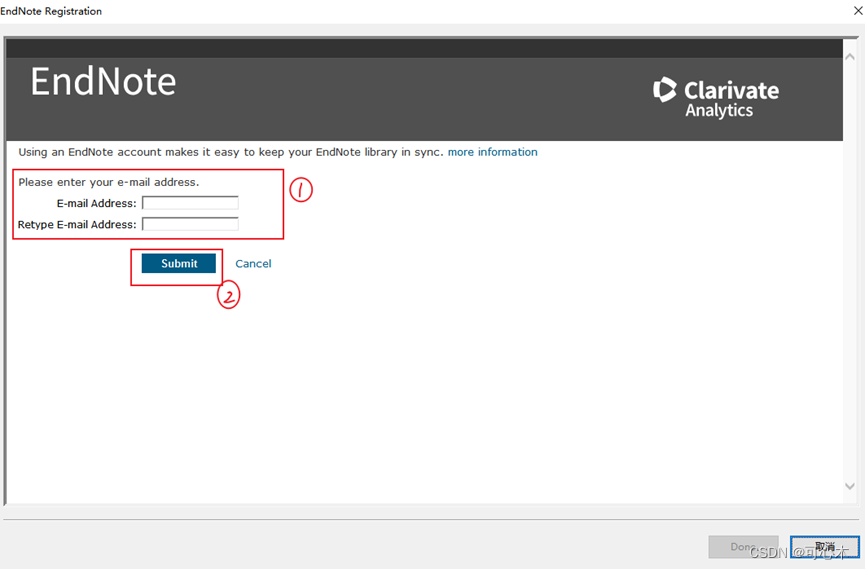Submit the e-mail registration form

click(x=179, y=264)
